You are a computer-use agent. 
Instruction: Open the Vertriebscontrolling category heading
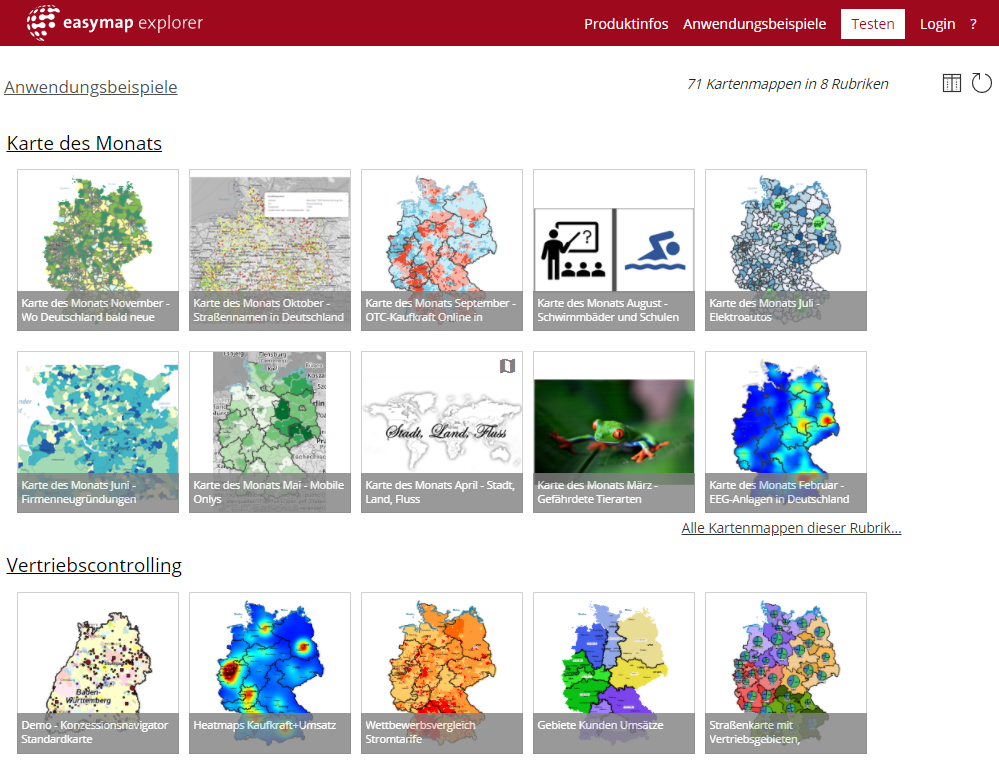pyautogui.click(x=94, y=565)
